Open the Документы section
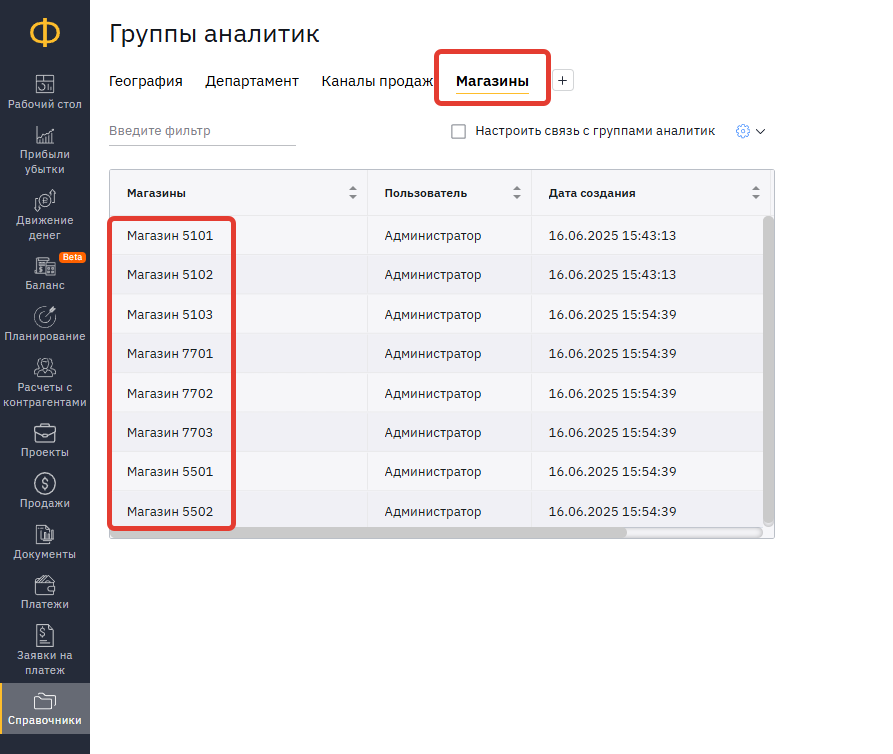This screenshot has width=893, height=754. [x=44, y=542]
